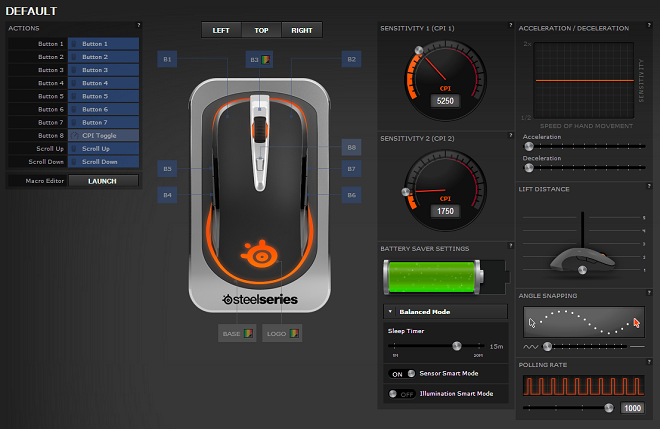Open help for Battery Saver Settings
660x429 pixels.
click(x=511, y=245)
